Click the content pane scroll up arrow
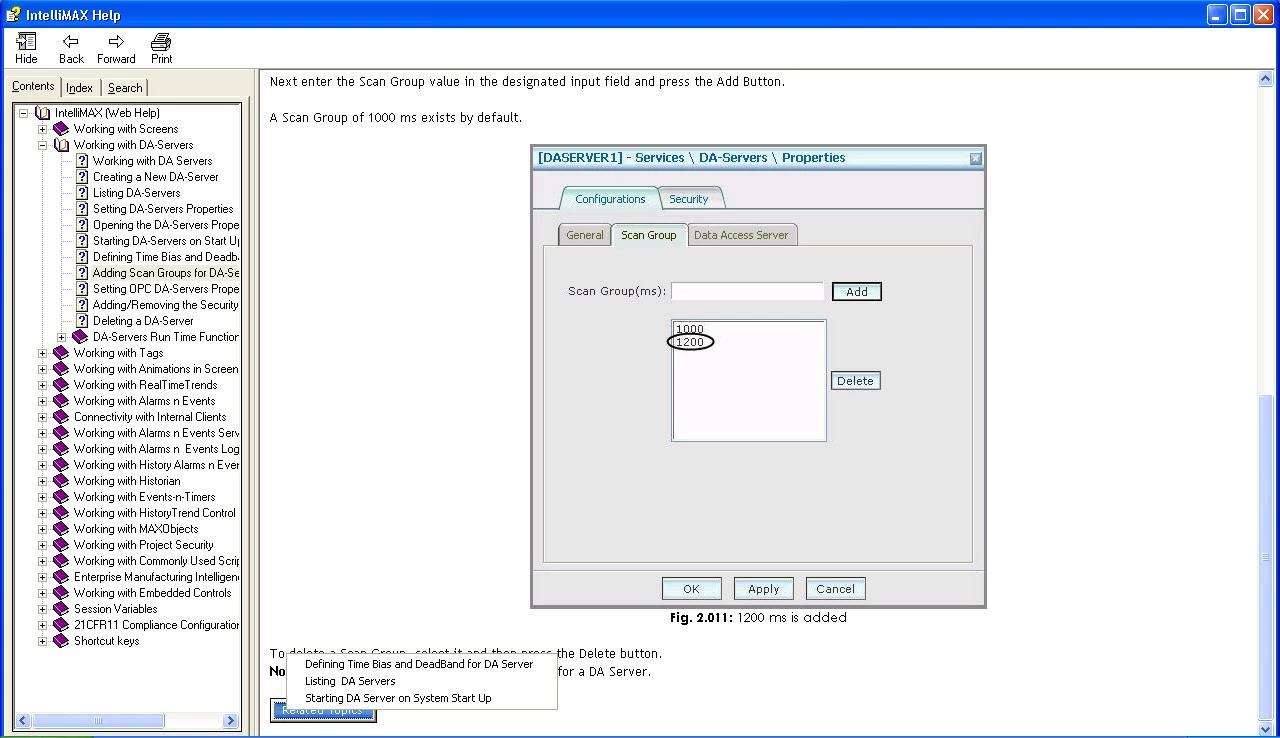Viewport: 1280px width, 738px height. pyautogui.click(x=1267, y=79)
